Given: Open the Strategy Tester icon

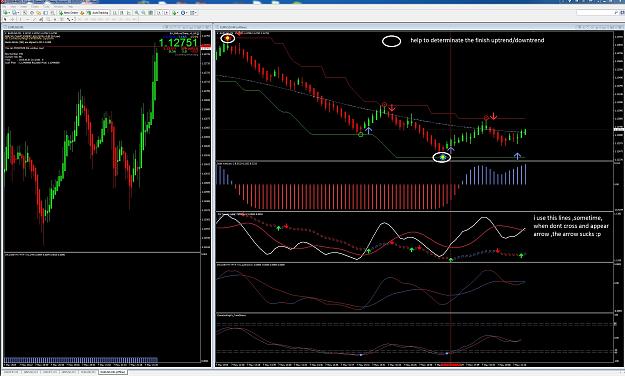Looking at the screenshot, I should point(53,13).
